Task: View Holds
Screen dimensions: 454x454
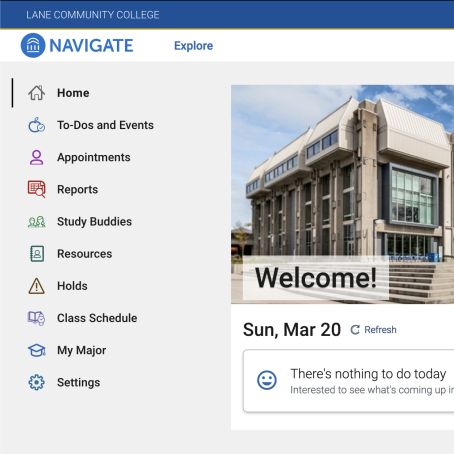Action: click(72, 286)
